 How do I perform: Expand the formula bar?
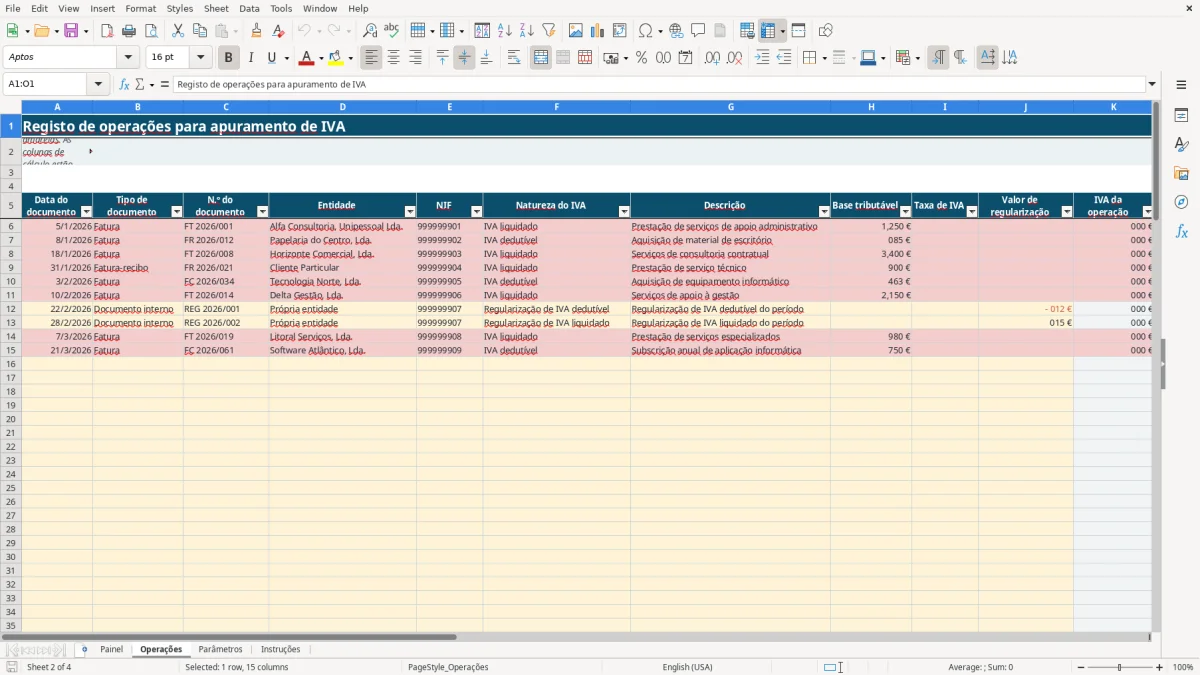(1152, 84)
